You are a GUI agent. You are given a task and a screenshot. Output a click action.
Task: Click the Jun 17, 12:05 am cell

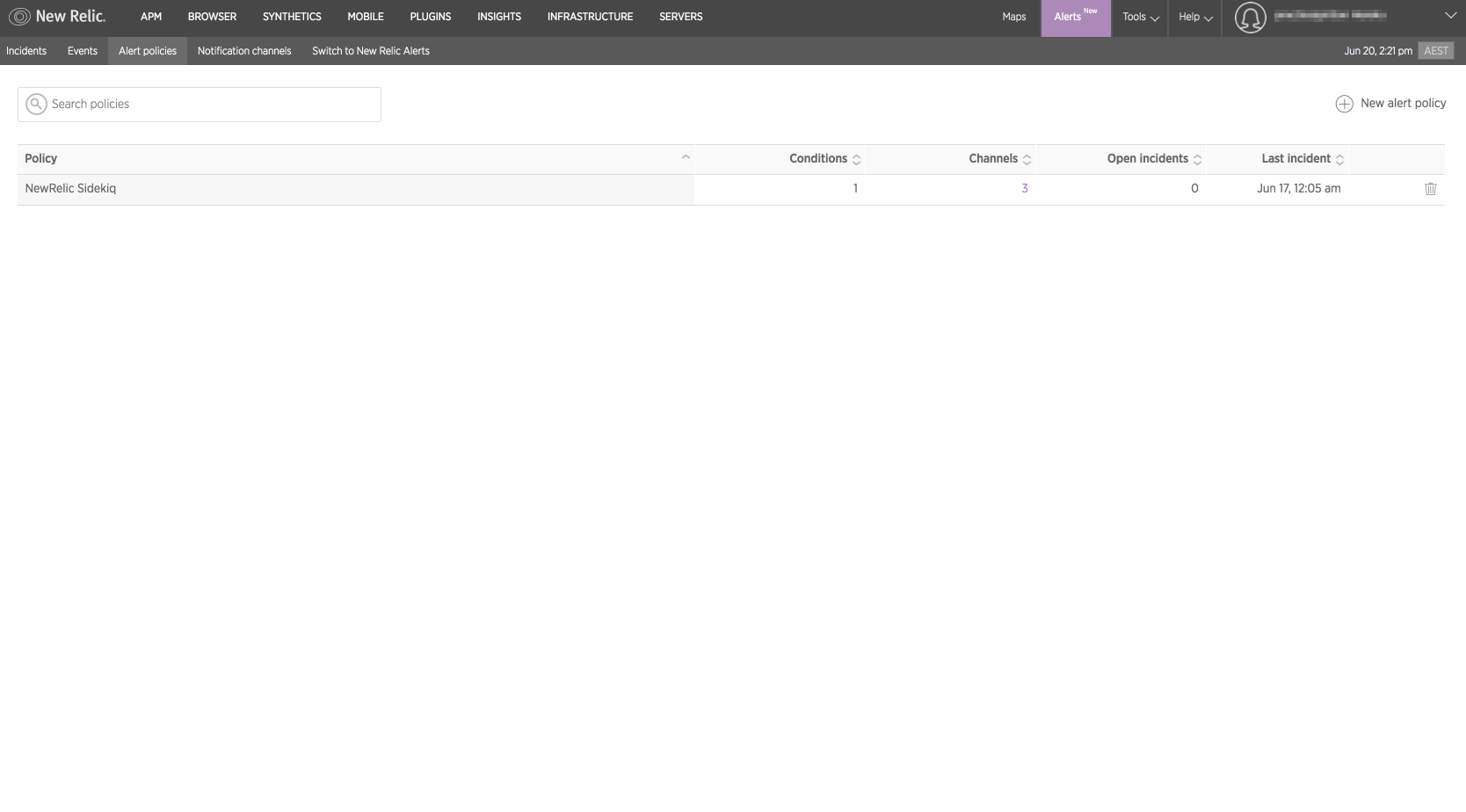[1299, 189]
